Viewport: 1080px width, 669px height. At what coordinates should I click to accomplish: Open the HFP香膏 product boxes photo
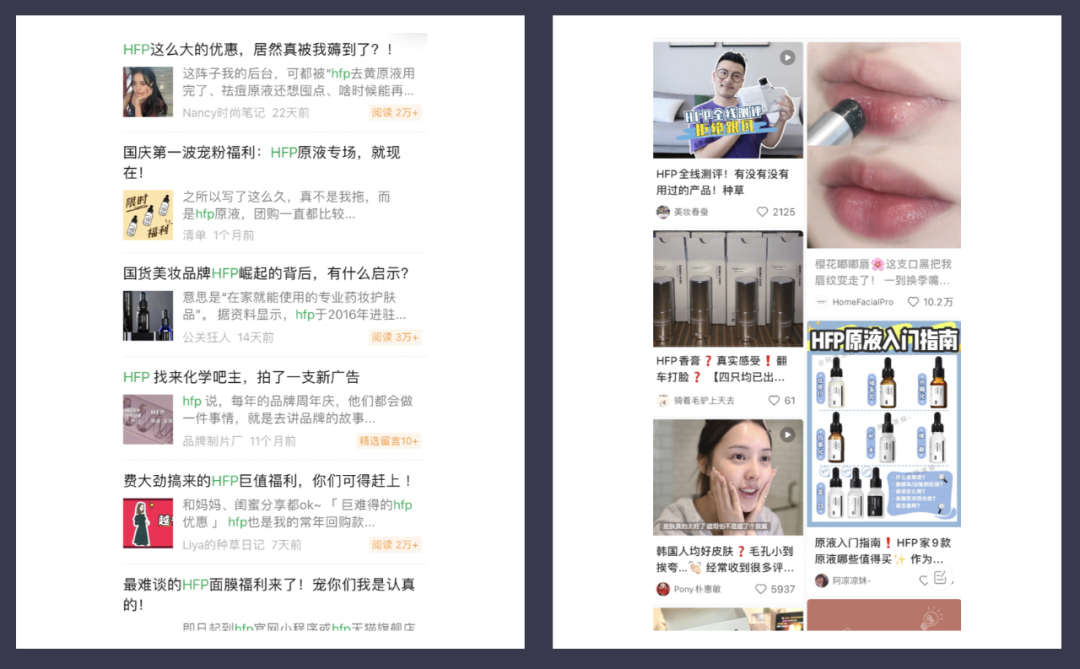coord(727,289)
